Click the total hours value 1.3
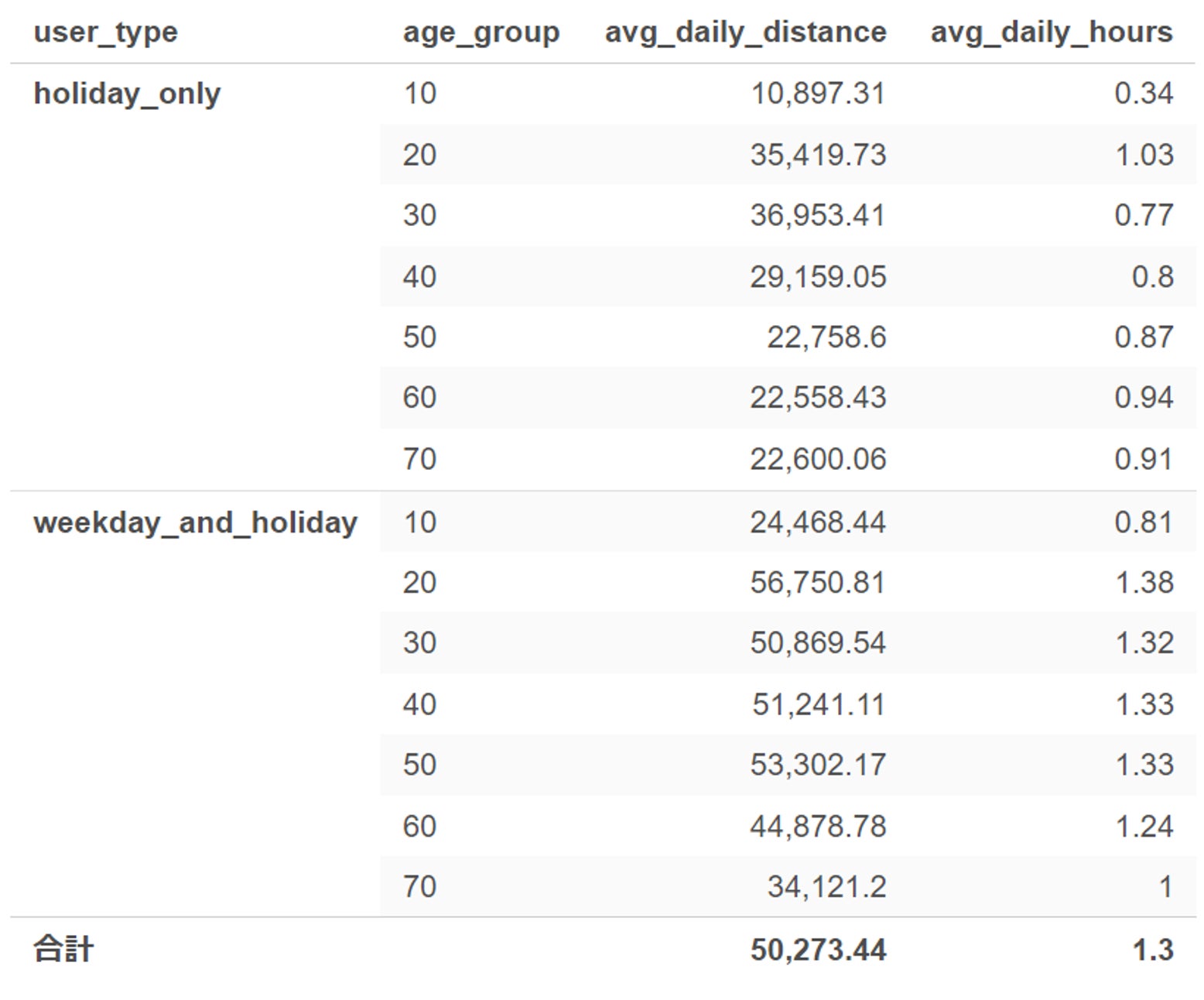 [x=1152, y=950]
